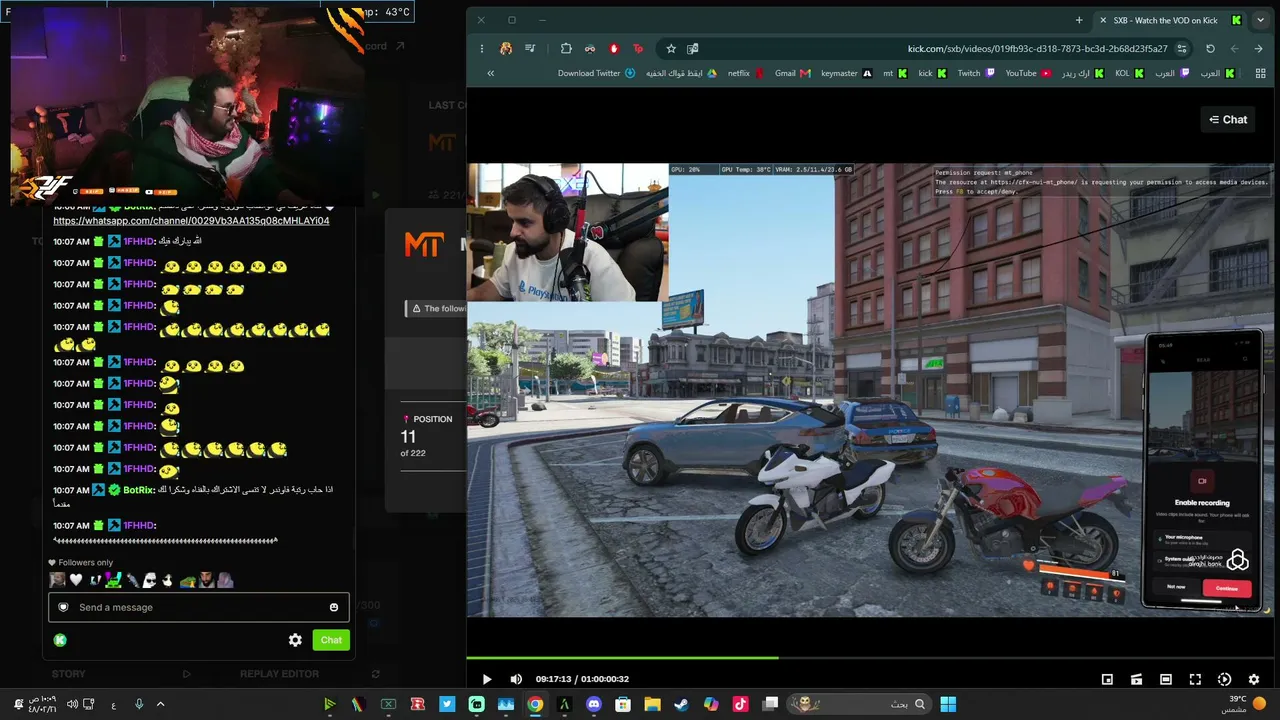
Task: Toggle picture-in-picture in the Kick player
Action: tap(1107, 679)
